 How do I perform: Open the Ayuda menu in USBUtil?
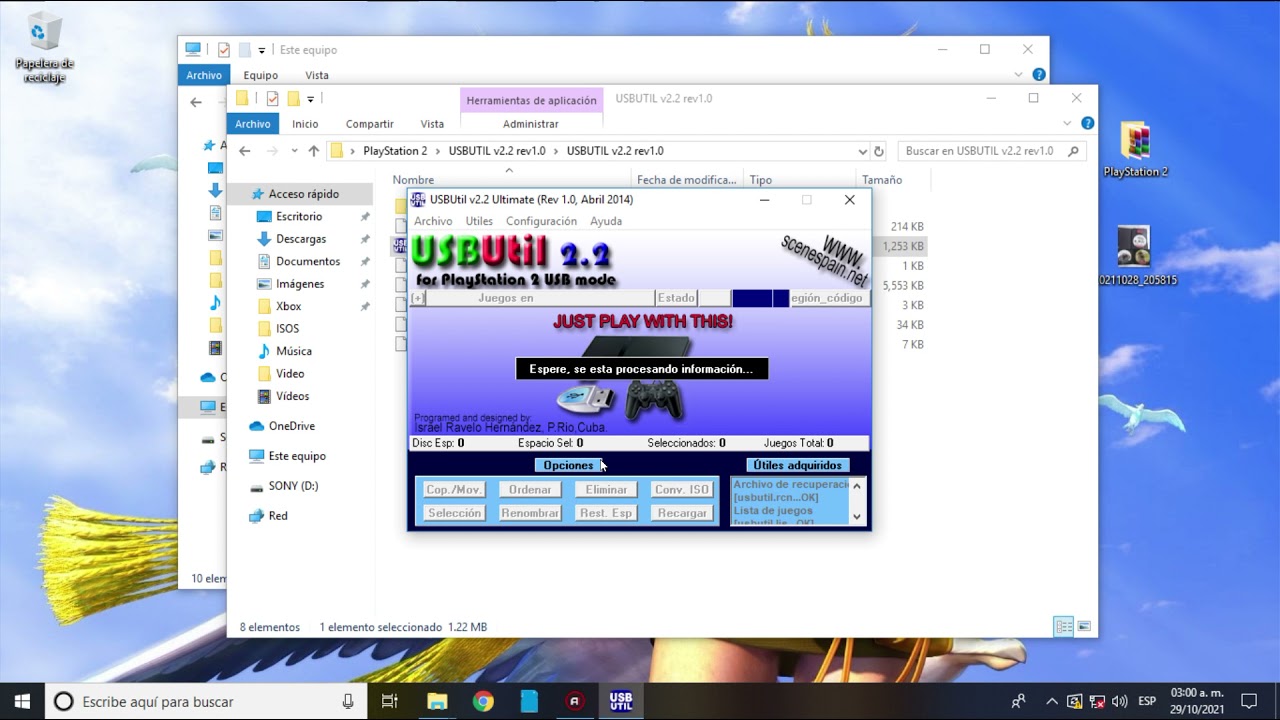click(x=606, y=221)
